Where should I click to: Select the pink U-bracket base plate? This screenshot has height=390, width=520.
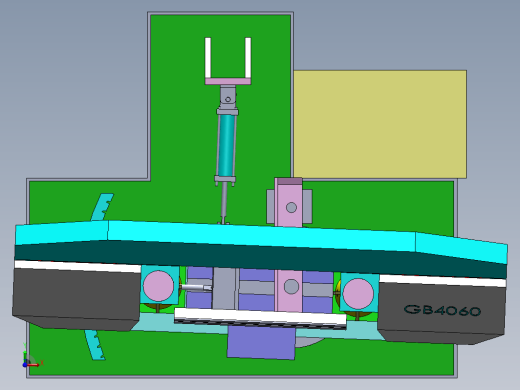point(228,81)
